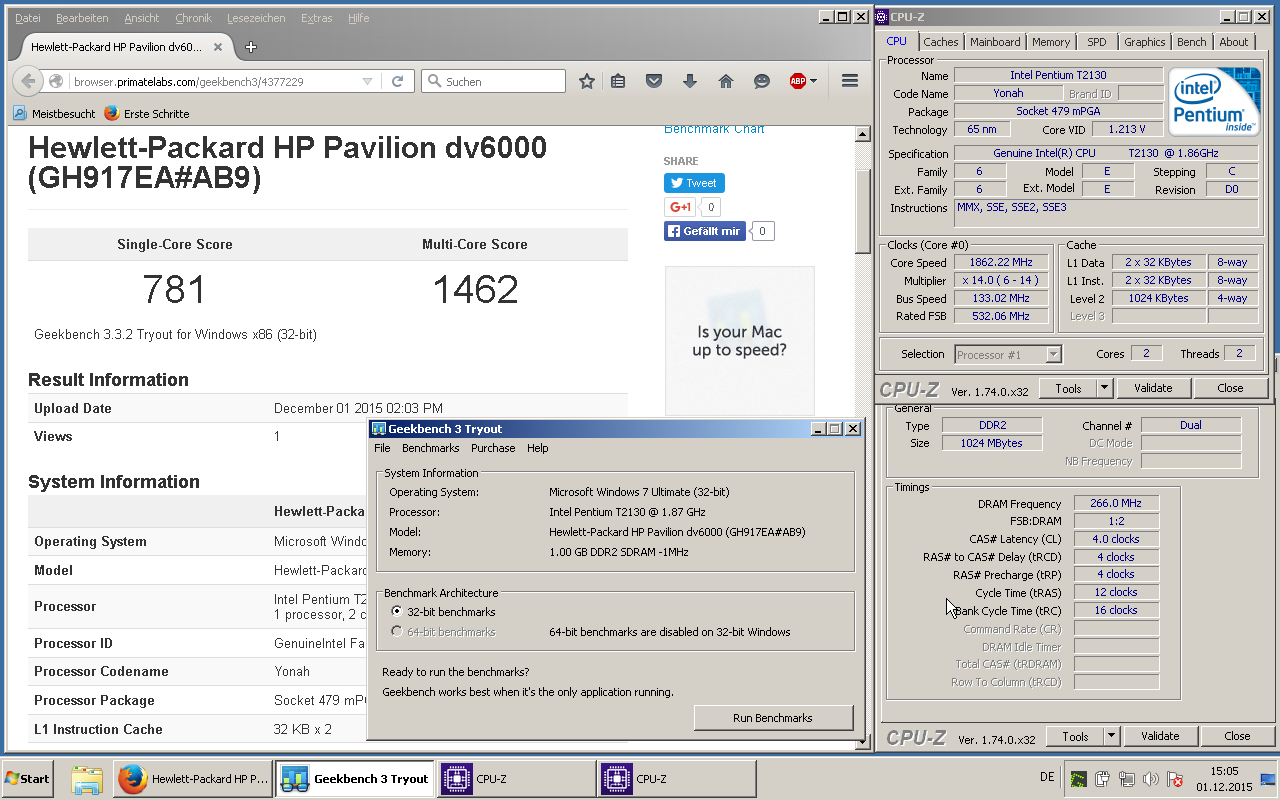Click the Tweet share button

[694, 183]
